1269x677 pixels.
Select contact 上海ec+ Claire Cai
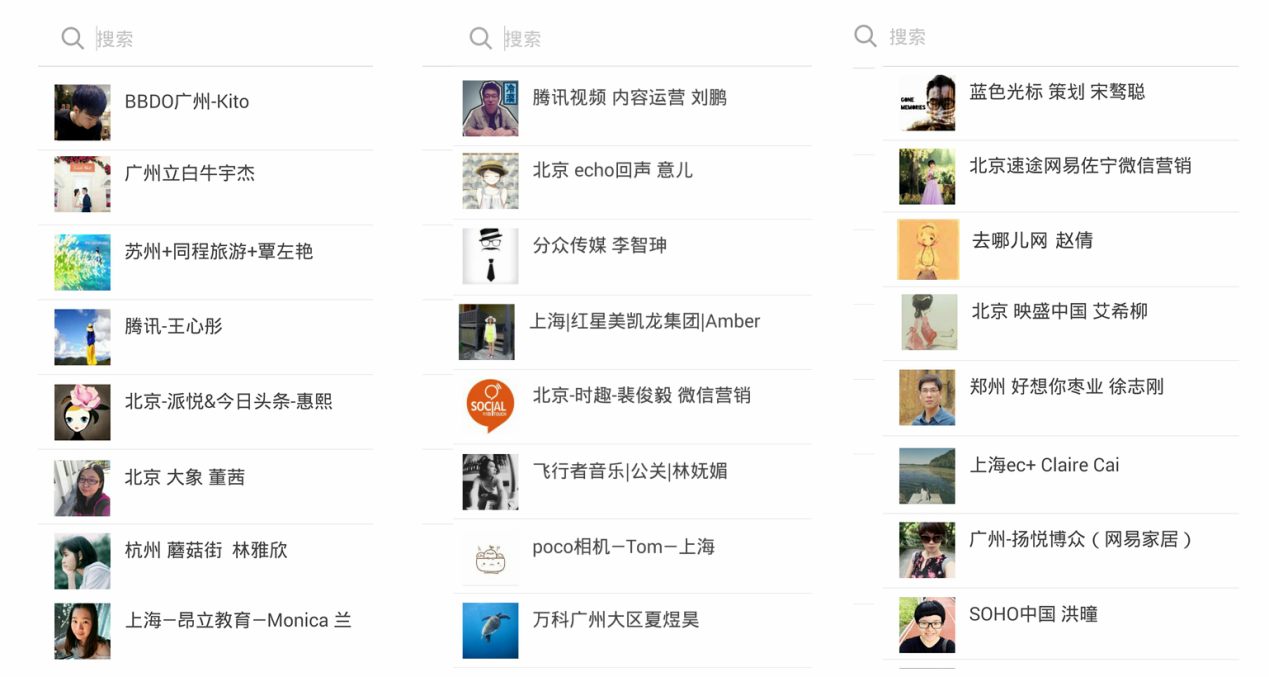tap(1044, 465)
